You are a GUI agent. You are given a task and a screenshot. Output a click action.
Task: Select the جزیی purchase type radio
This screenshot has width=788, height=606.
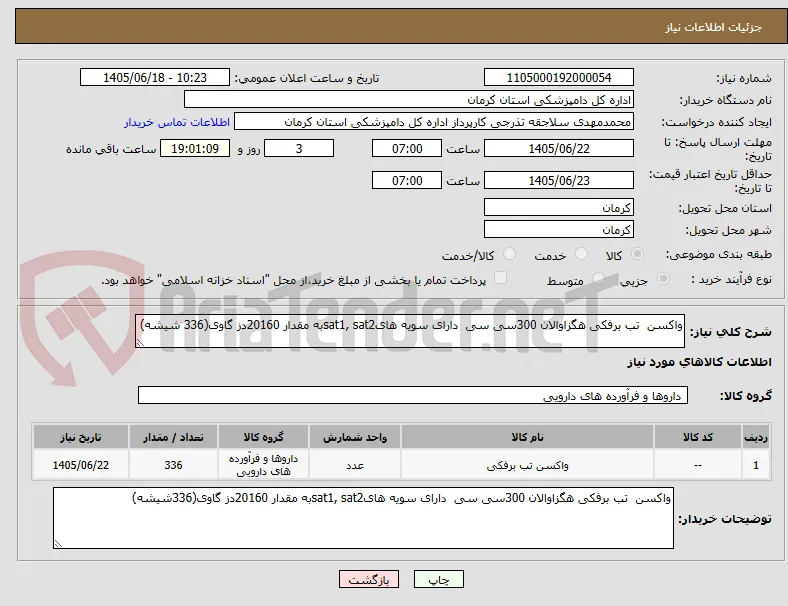663,278
